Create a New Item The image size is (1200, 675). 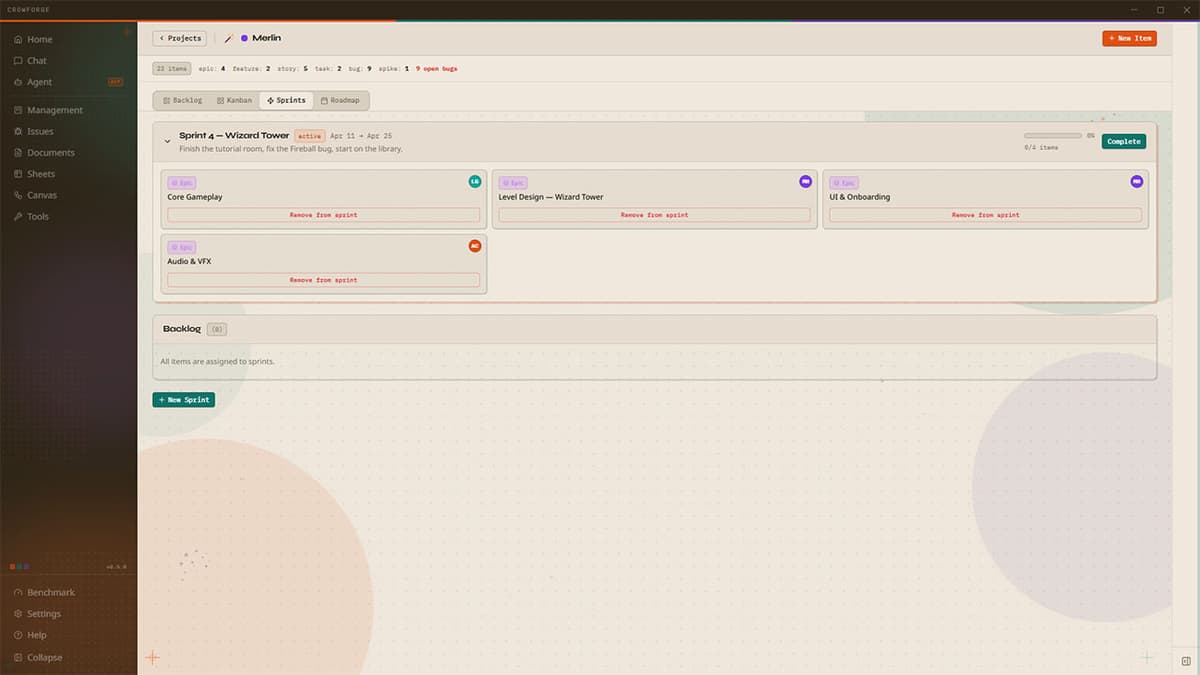pyautogui.click(x=1130, y=38)
